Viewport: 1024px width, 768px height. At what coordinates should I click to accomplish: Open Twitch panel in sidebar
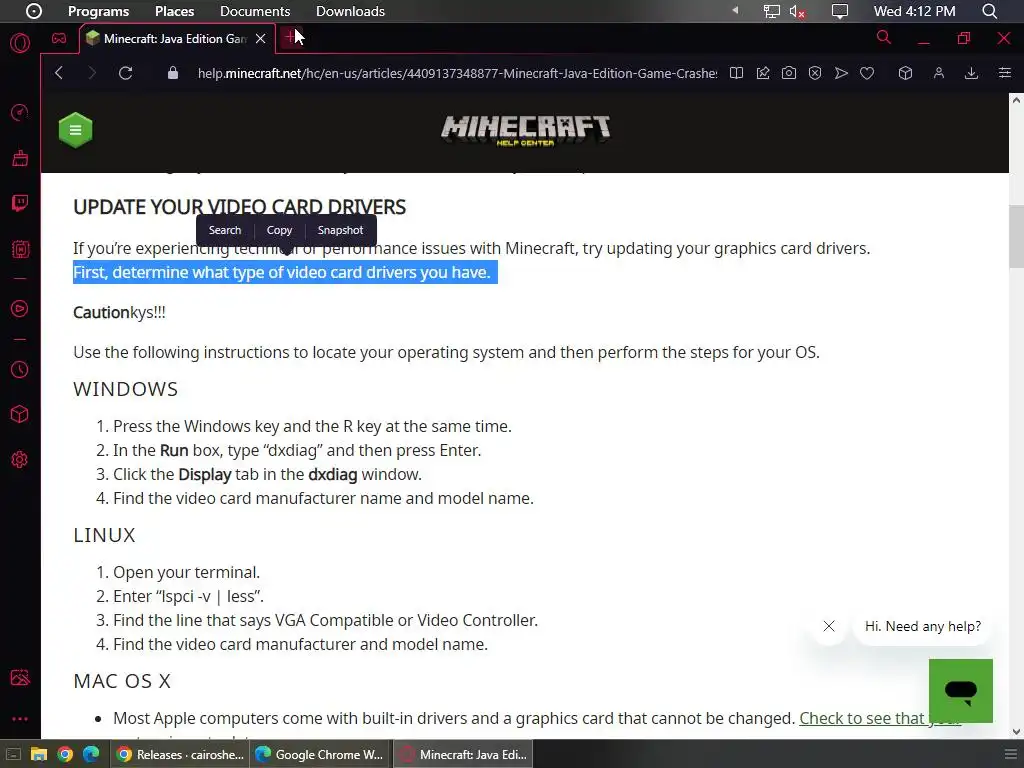coord(20,203)
